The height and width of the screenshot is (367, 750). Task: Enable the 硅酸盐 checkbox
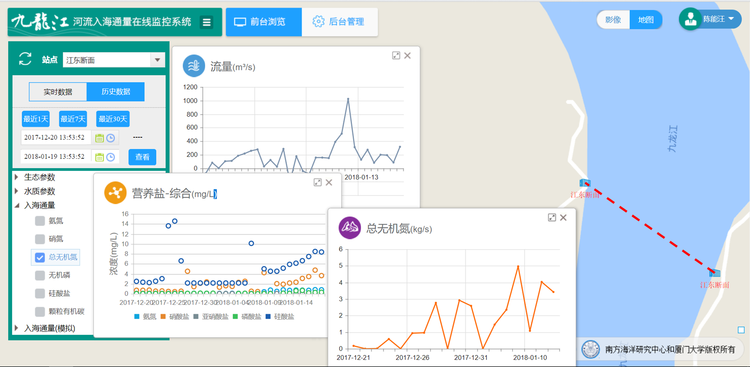click(x=40, y=293)
